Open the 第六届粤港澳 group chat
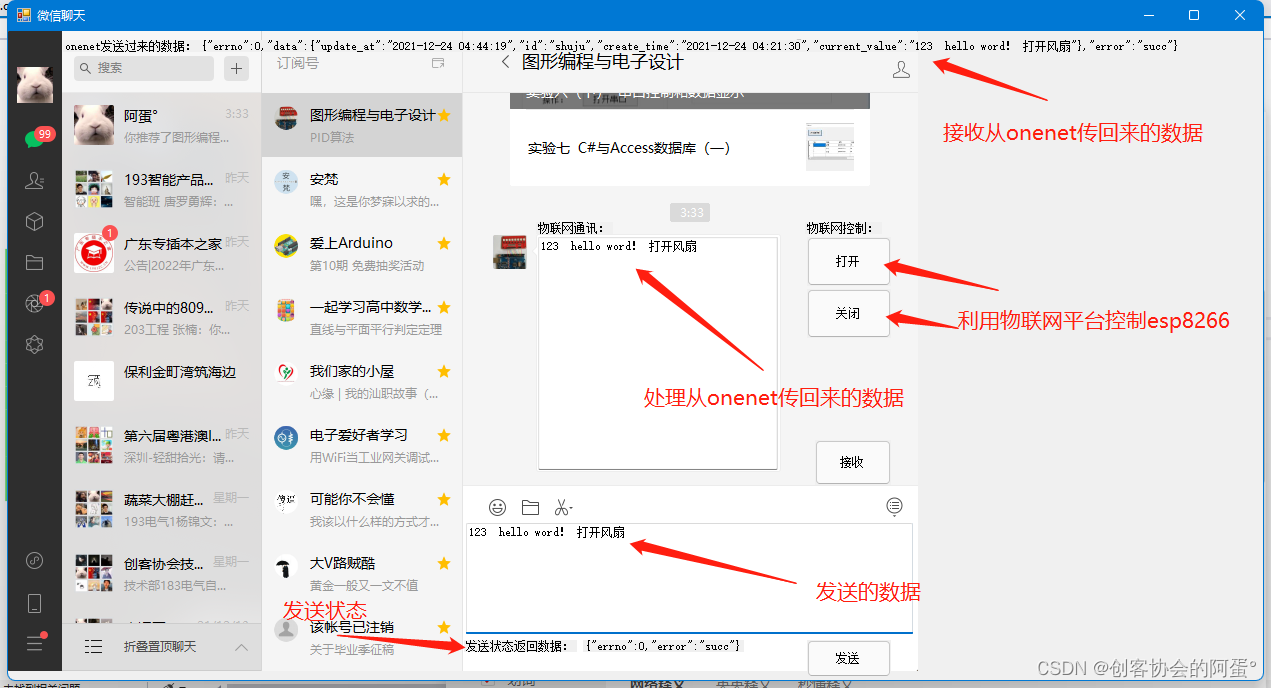Viewport: 1271px width, 688px height. (x=161, y=445)
